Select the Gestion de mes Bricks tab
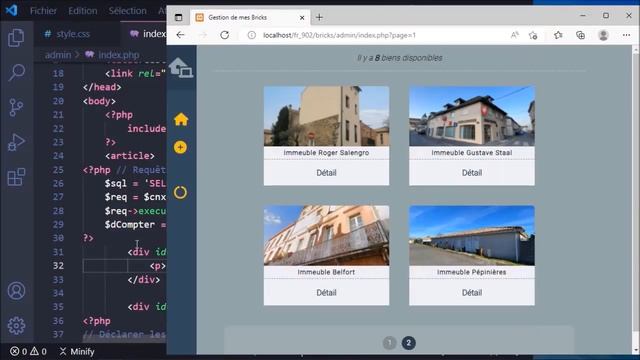This screenshot has width=640, height=360. 250,18
